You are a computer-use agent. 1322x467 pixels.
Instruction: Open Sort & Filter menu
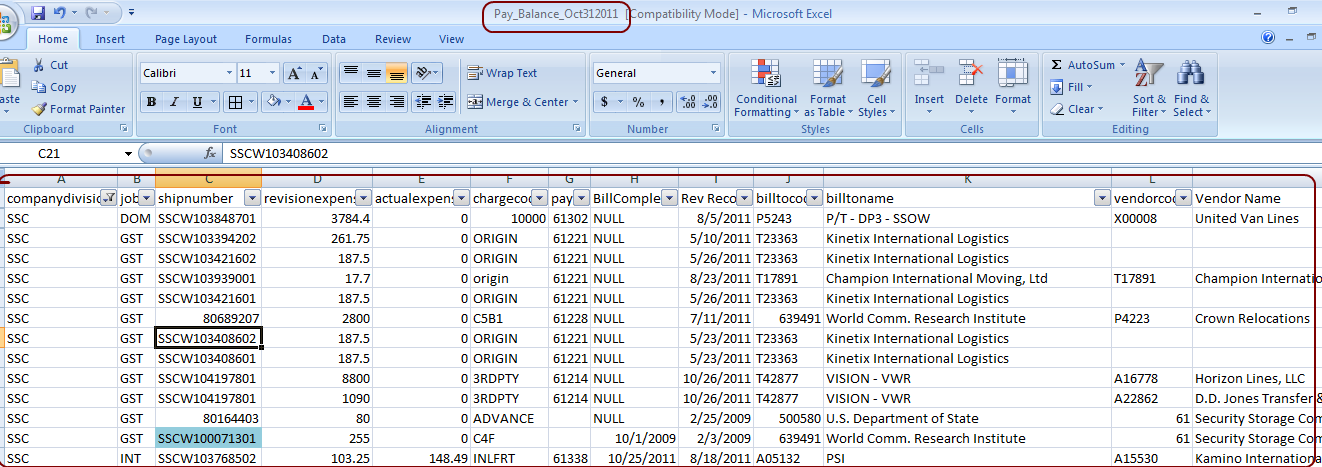[x=1149, y=89]
